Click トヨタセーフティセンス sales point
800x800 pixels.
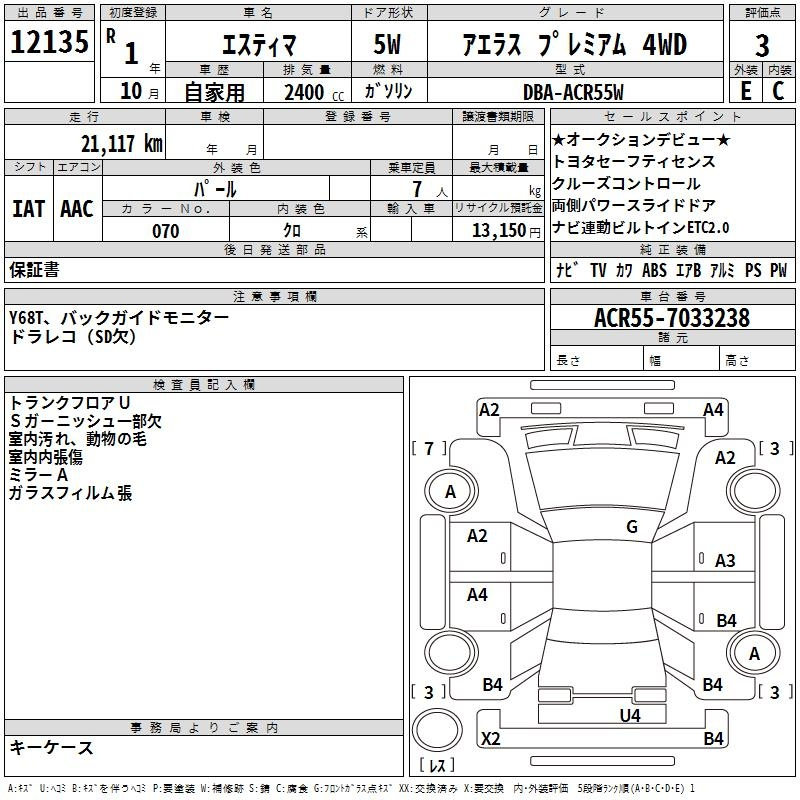coord(634,161)
